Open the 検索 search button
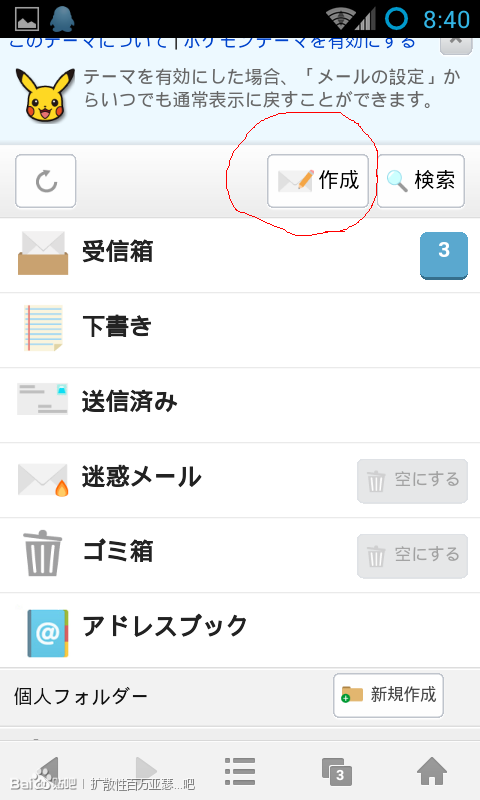Viewport: 480px width, 800px height. 421,181
